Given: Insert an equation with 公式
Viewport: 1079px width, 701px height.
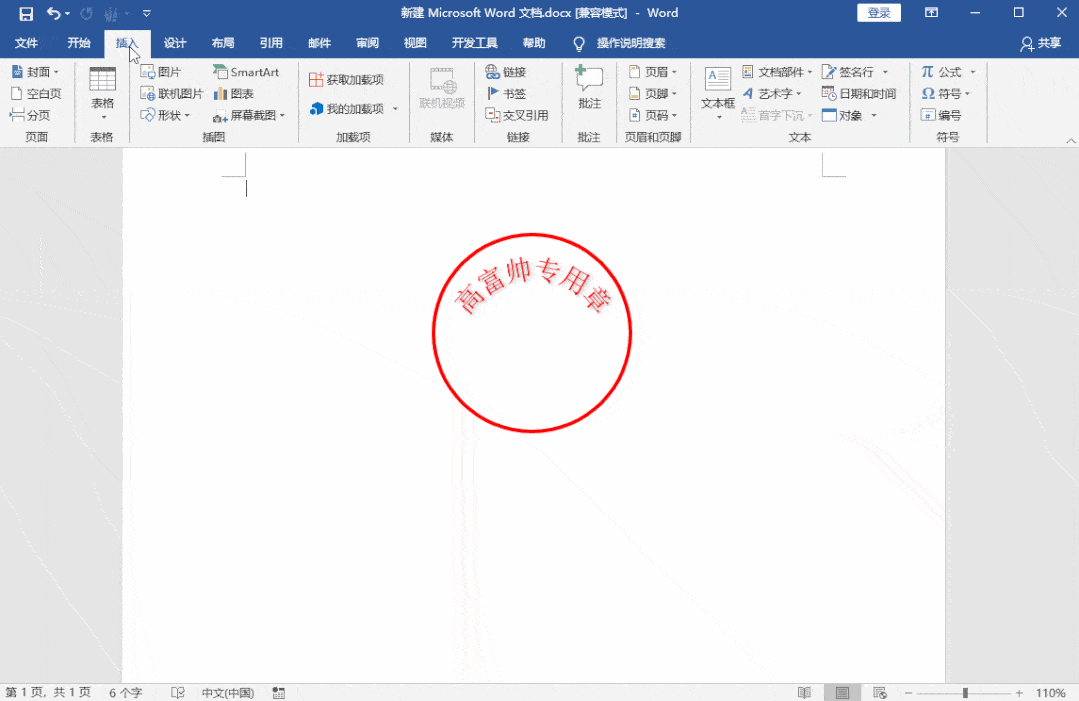Looking at the screenshot, I should pos(948,72).
